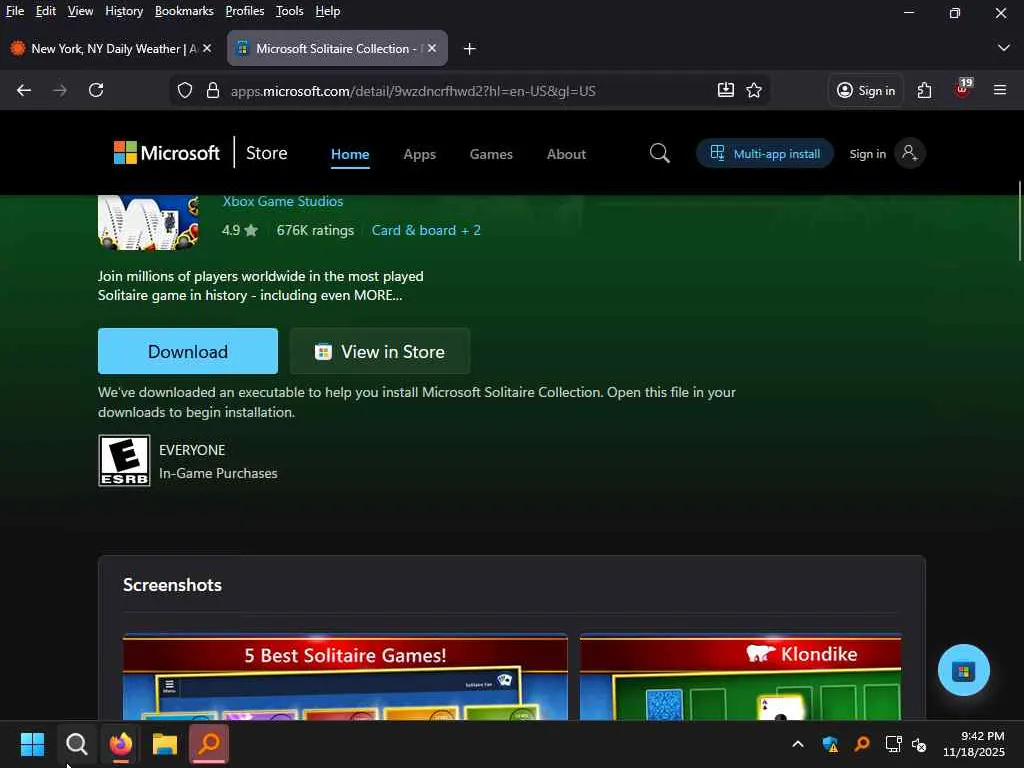Click the ESRB Everyone rating badge
The height and width of the screenshot is (768, 1024).
124,460
